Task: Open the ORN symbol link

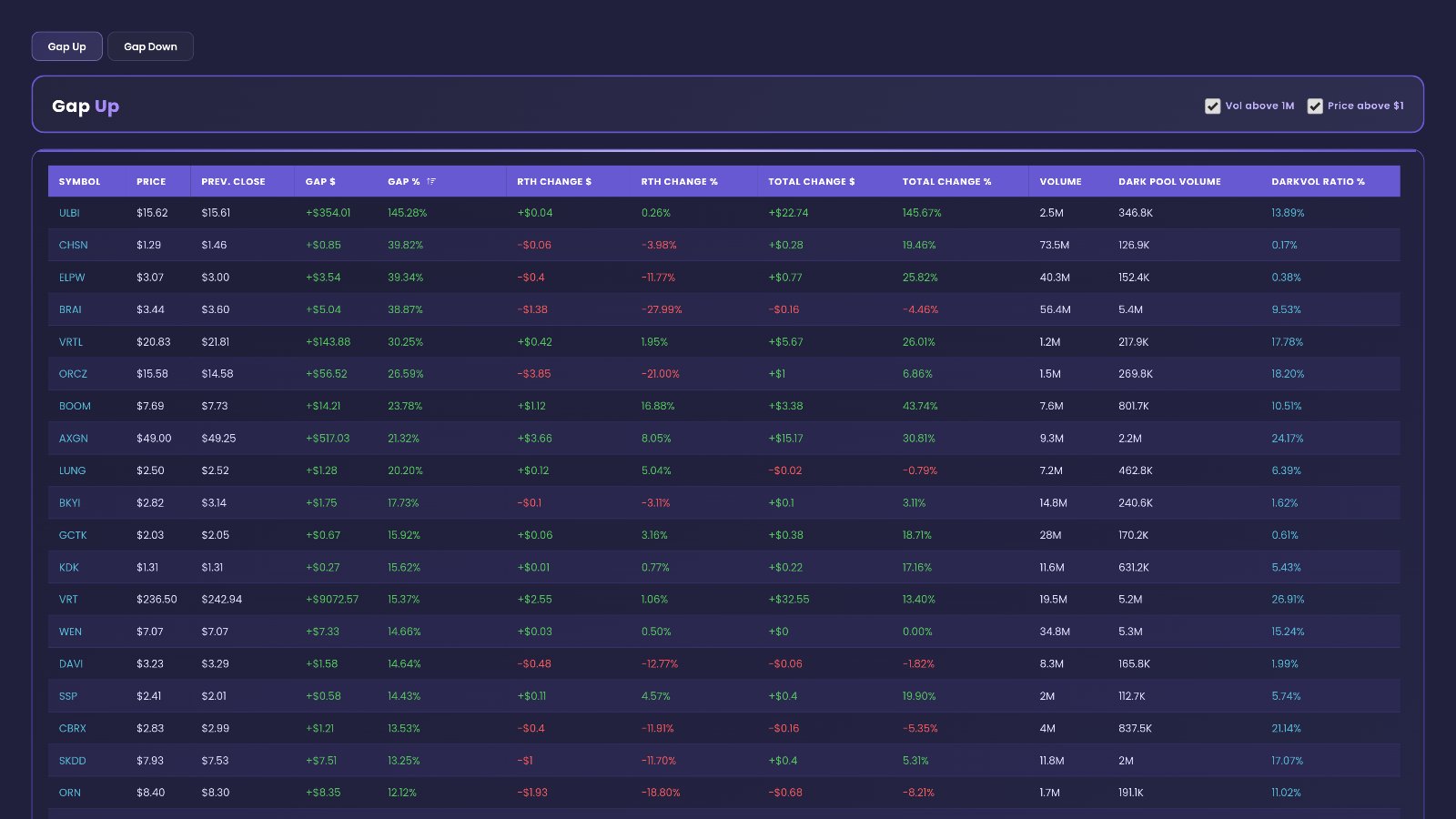Action: click(x=70, y=793)
